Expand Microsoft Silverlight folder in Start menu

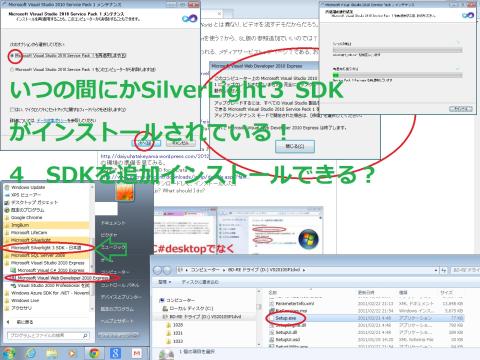point(28,240)
